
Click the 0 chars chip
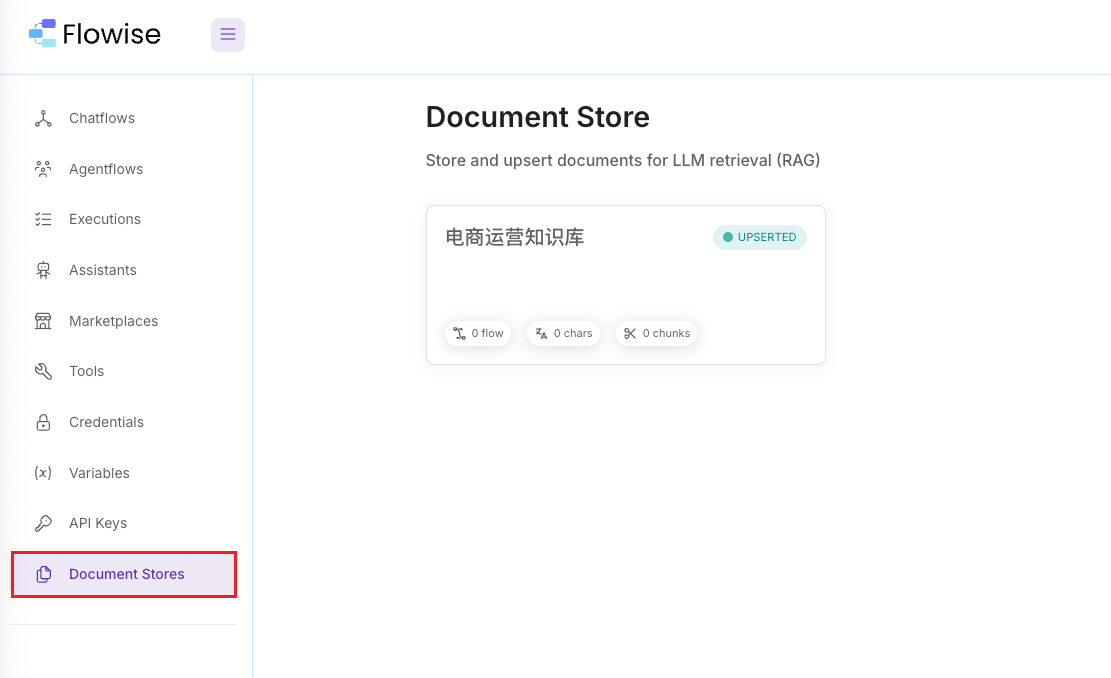click(564, 333)
